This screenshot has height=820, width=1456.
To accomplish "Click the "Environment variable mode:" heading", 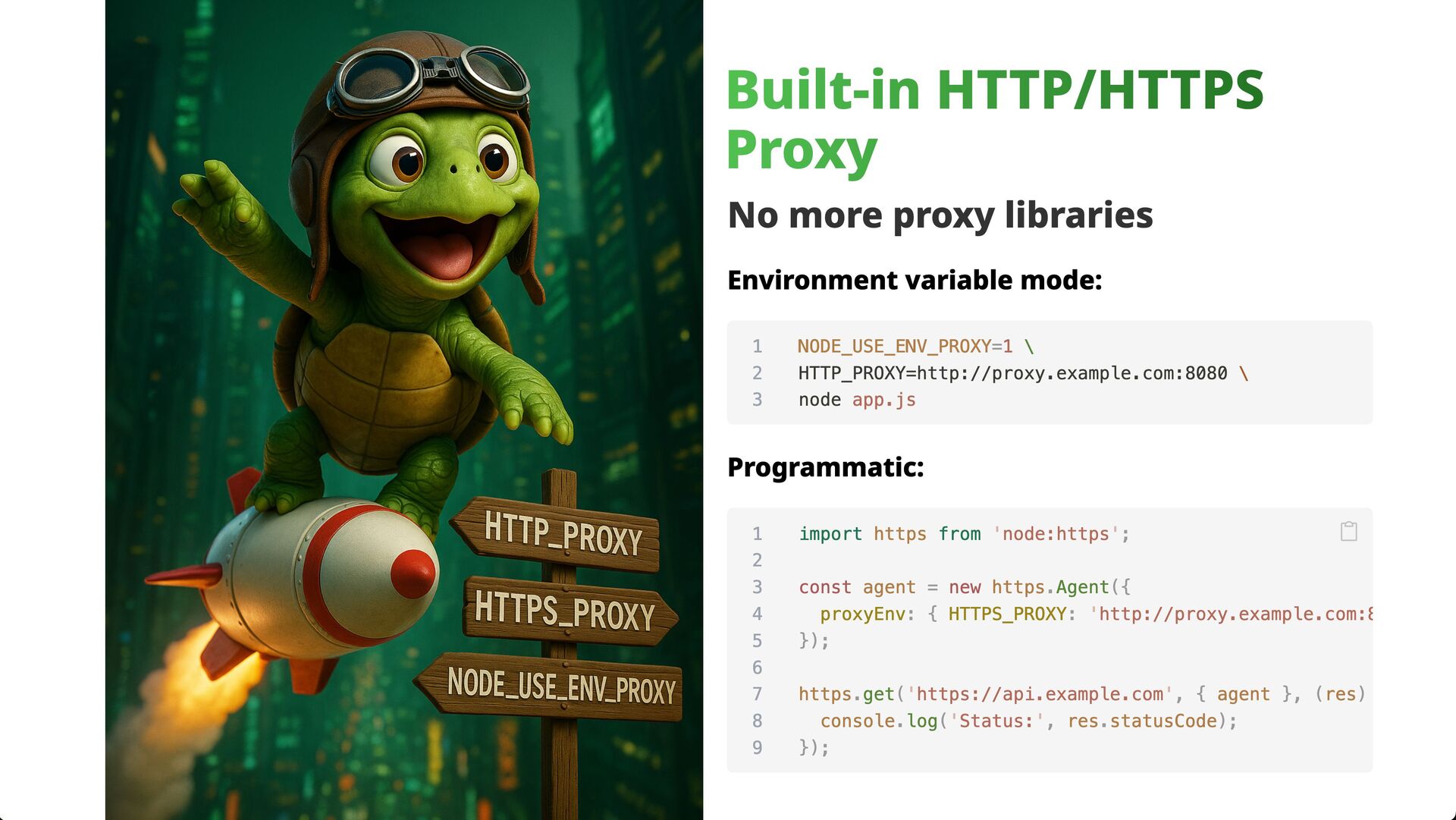I will [914, 281].
